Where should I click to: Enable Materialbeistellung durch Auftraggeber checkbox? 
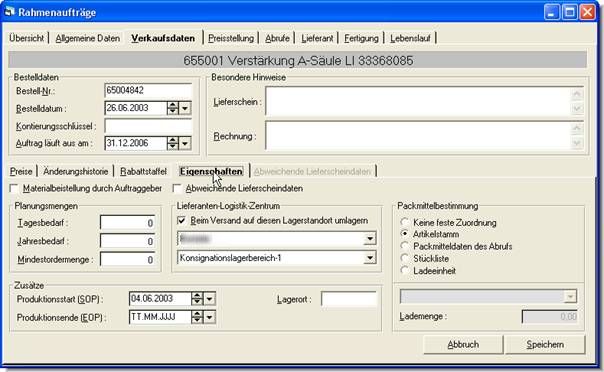14,188
